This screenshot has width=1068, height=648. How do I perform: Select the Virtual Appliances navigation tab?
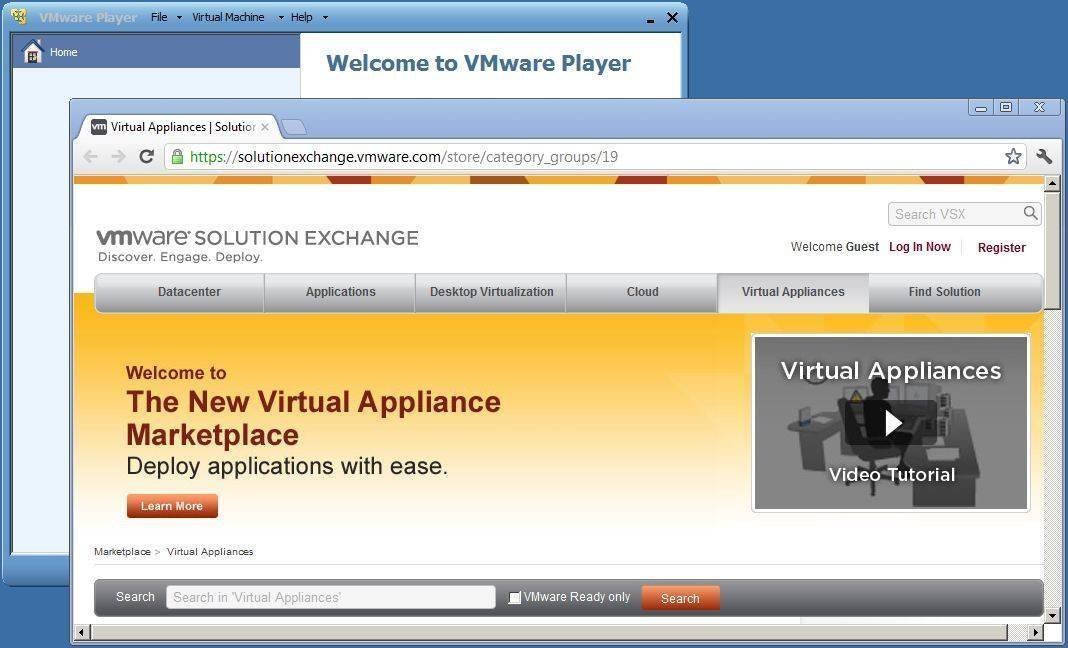794,292
